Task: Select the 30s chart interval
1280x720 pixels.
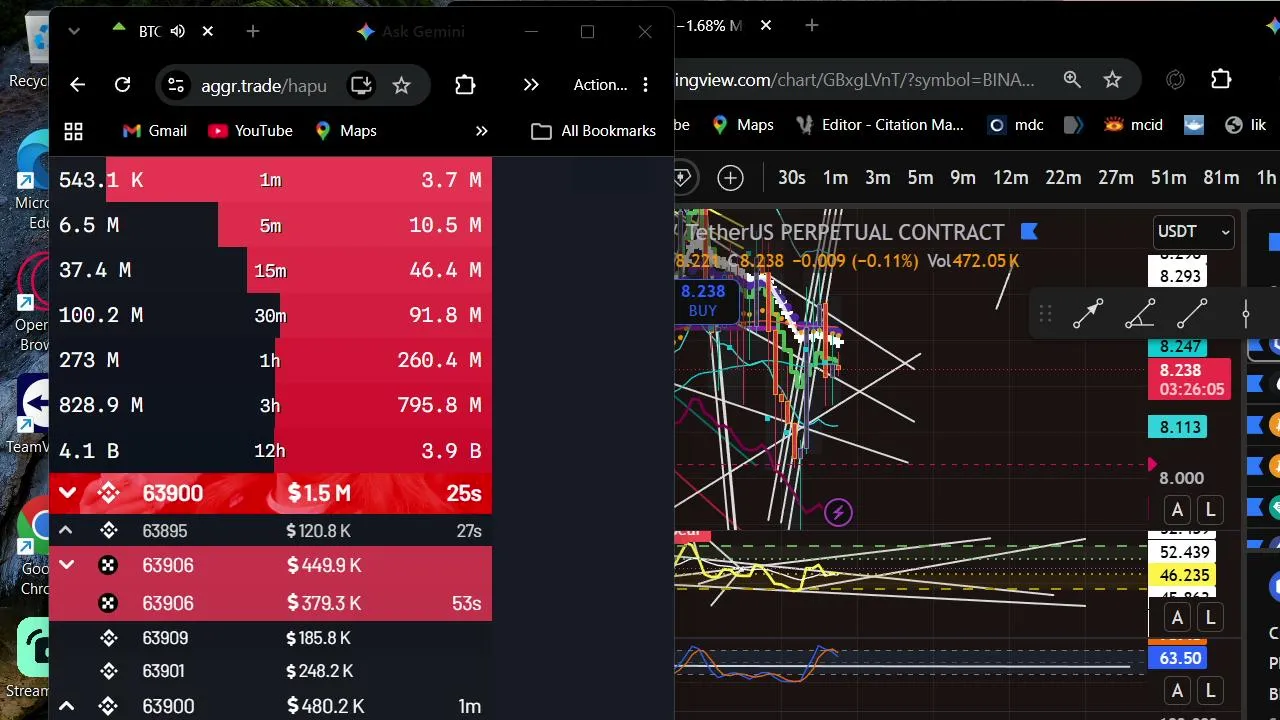Action: coord(792,178)
